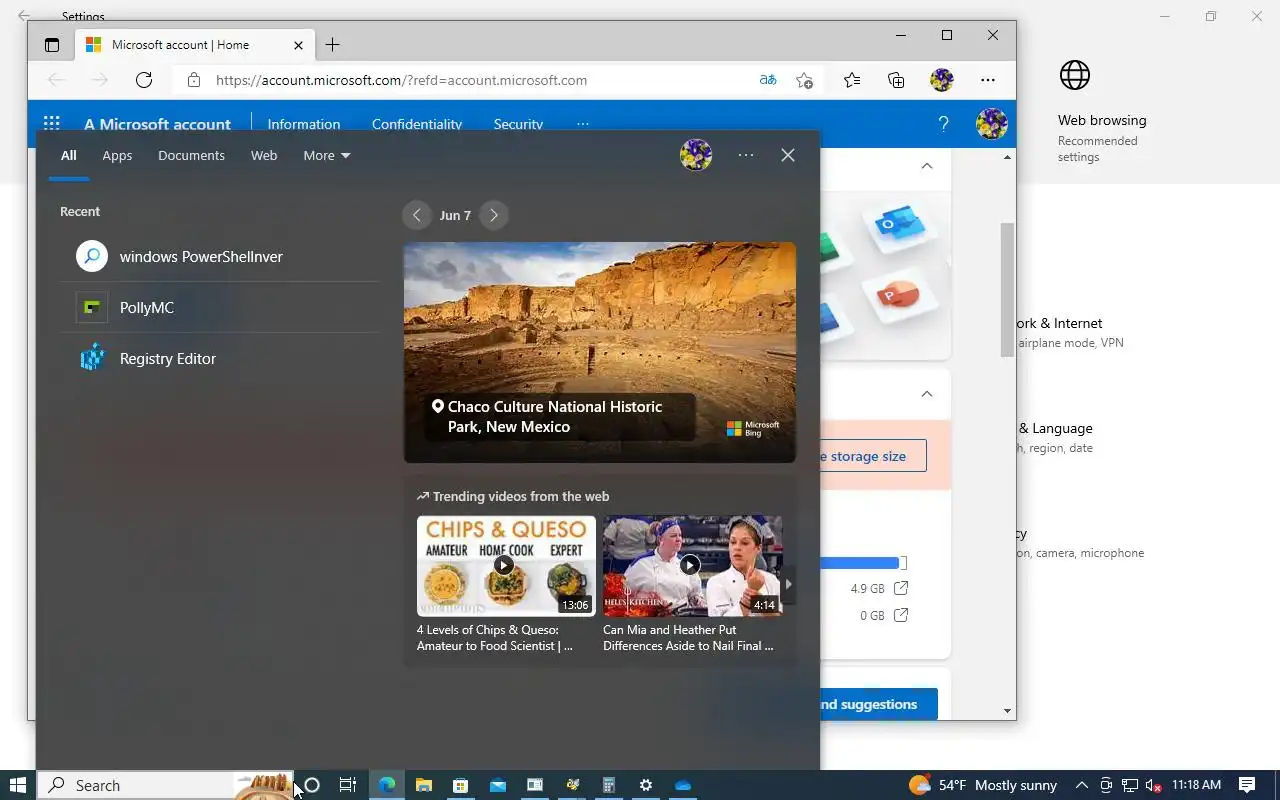Open the Edge Favorites list
Viewport: 1280px width, 800px height.
[852, 80]
